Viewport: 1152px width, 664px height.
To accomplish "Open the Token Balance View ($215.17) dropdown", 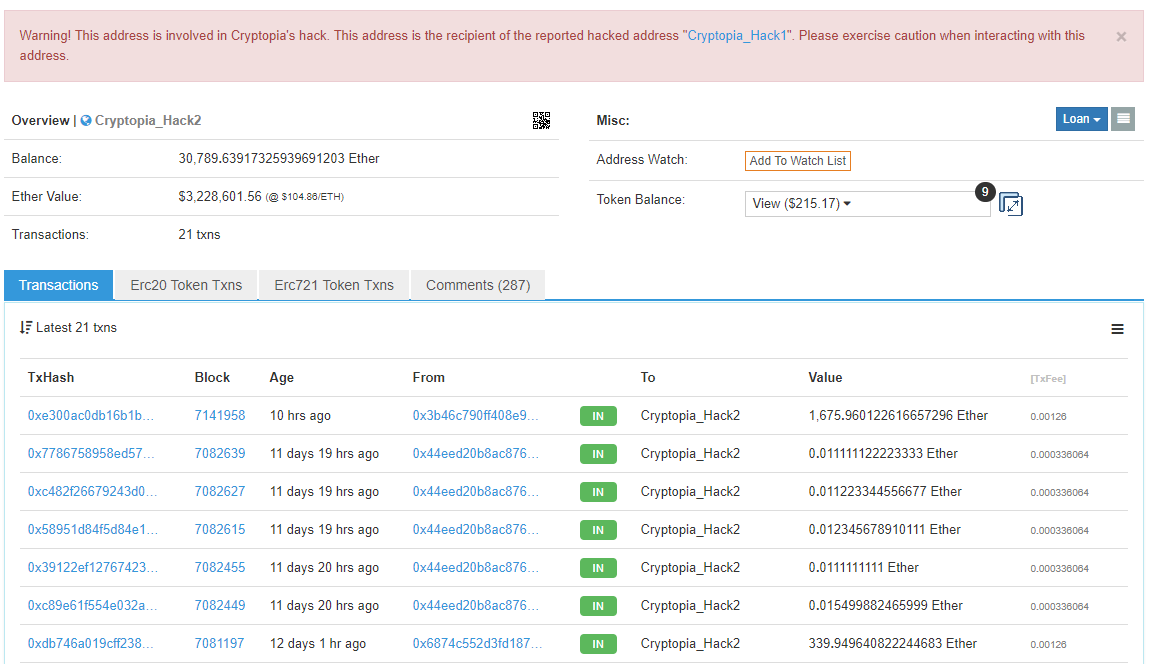I will point(801,204).
